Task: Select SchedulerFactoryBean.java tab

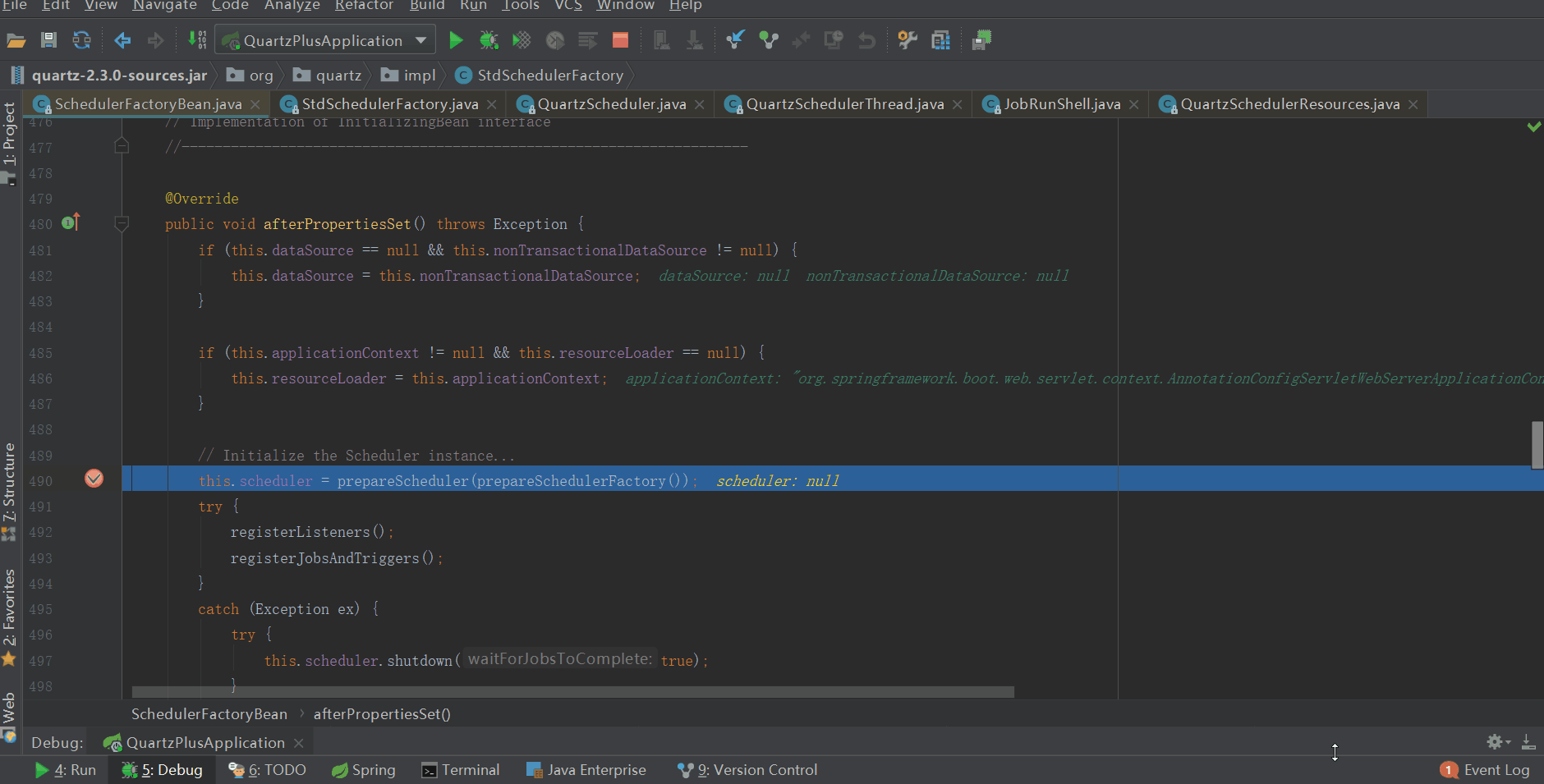Action: 148,104
